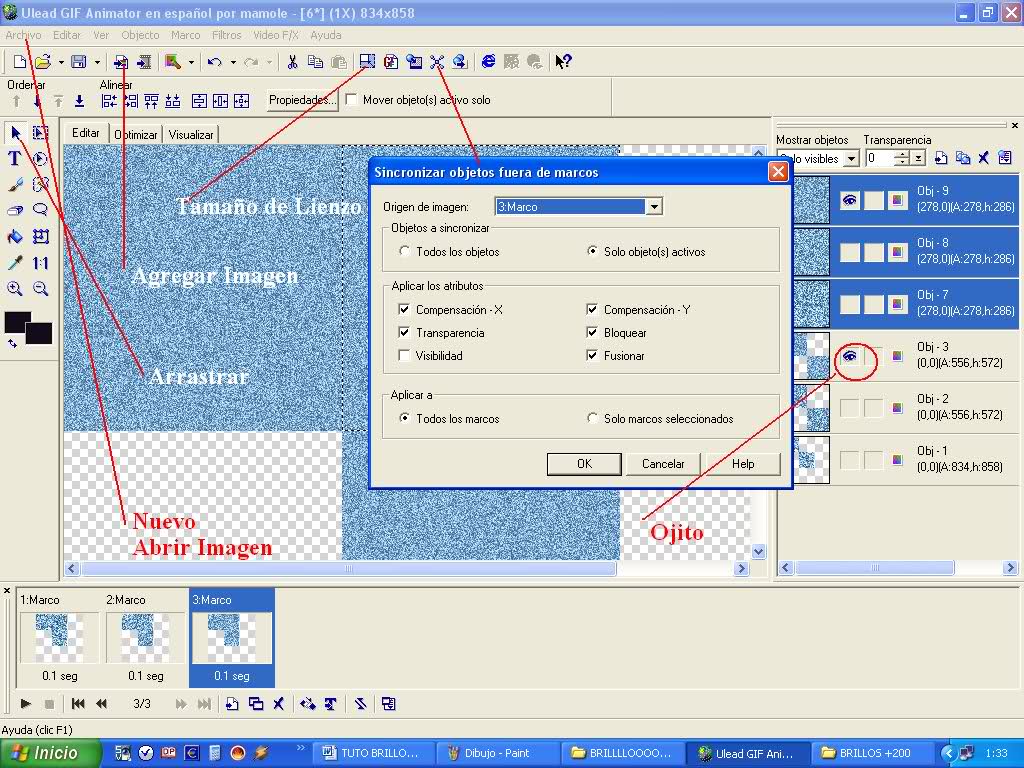
Task: Select the Text tool in toolbox
Action: point(14,159)
